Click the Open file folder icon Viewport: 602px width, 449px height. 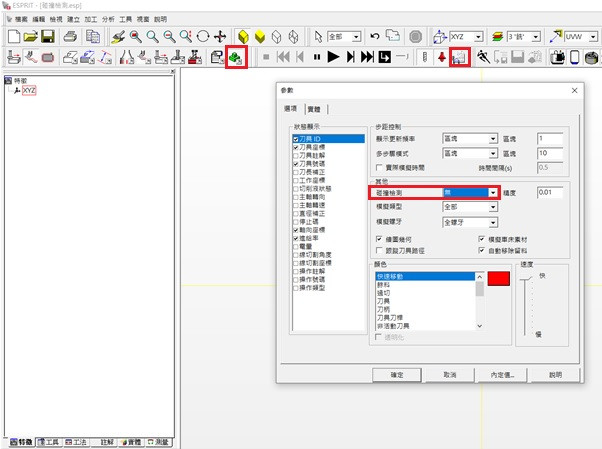(31, 36)
